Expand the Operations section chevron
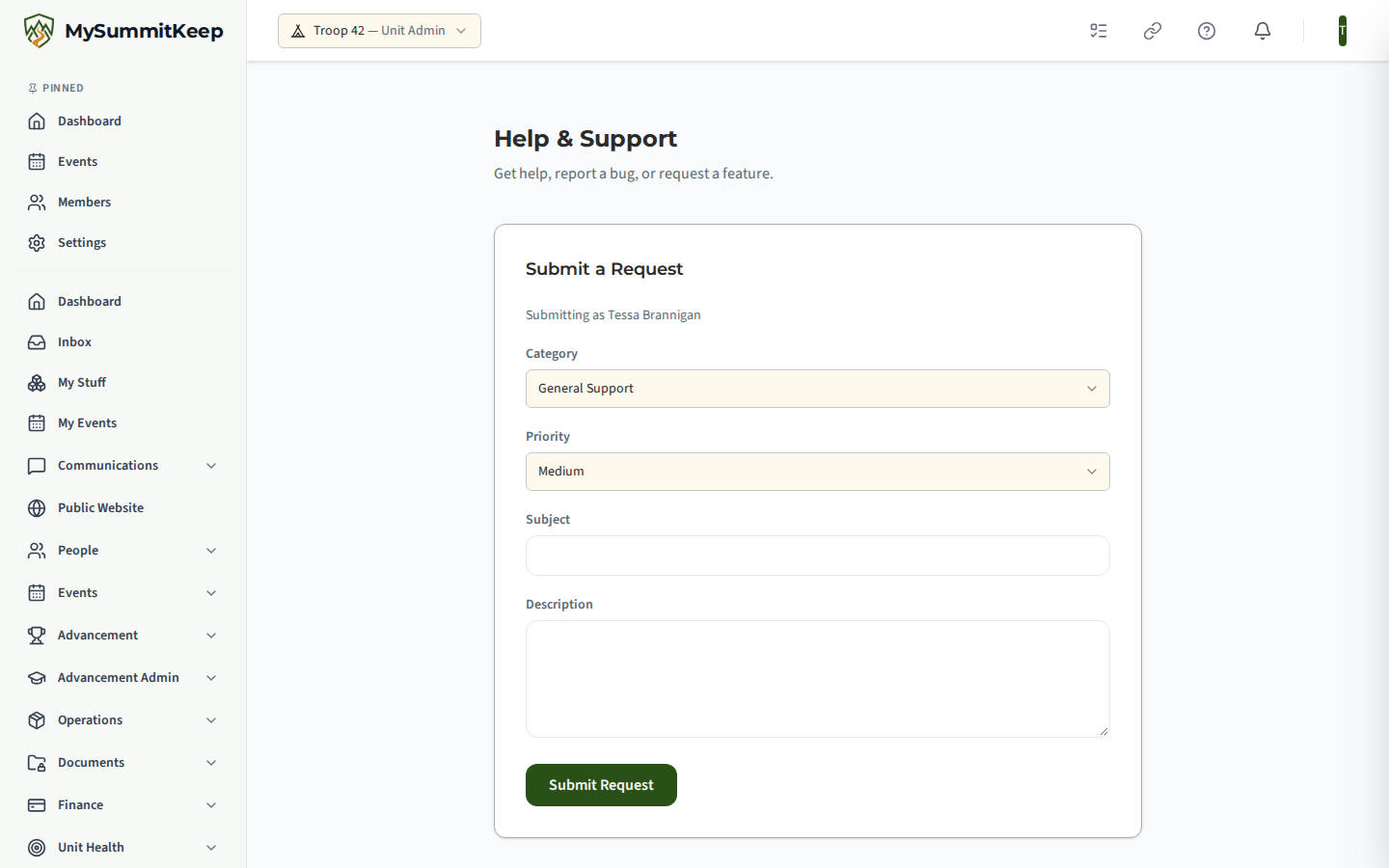 coord(211,720)
